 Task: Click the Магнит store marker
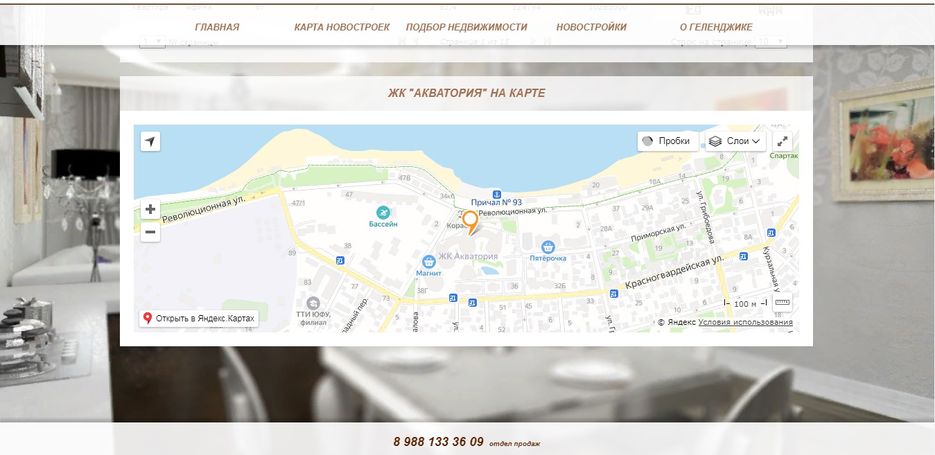pyautogui.click(x=428, y=261)
